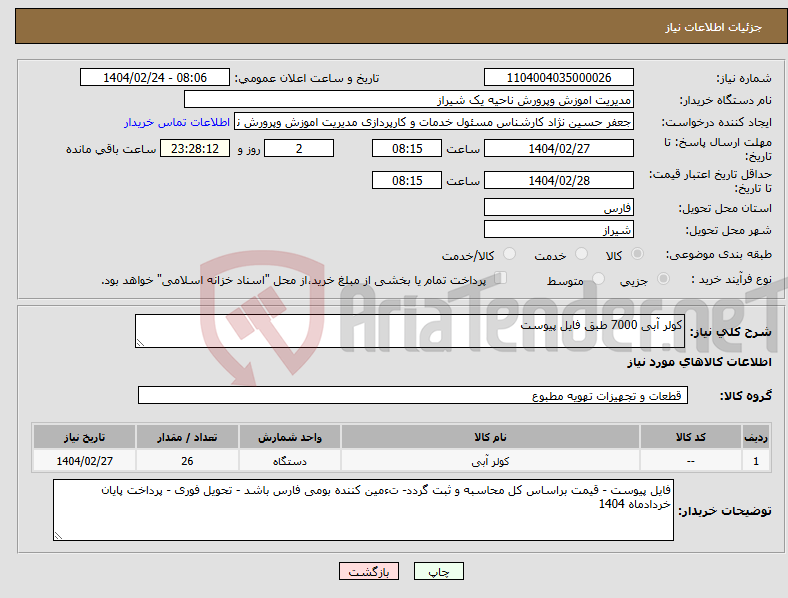Select the متوسط purchase type radio
The image size is (788, 598).
click(598, 279)
